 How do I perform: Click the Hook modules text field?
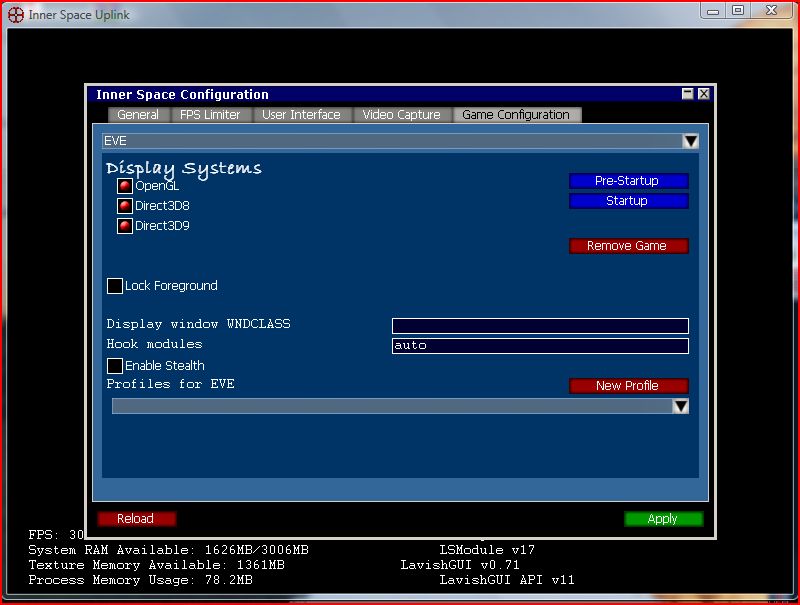pos(540,345)
